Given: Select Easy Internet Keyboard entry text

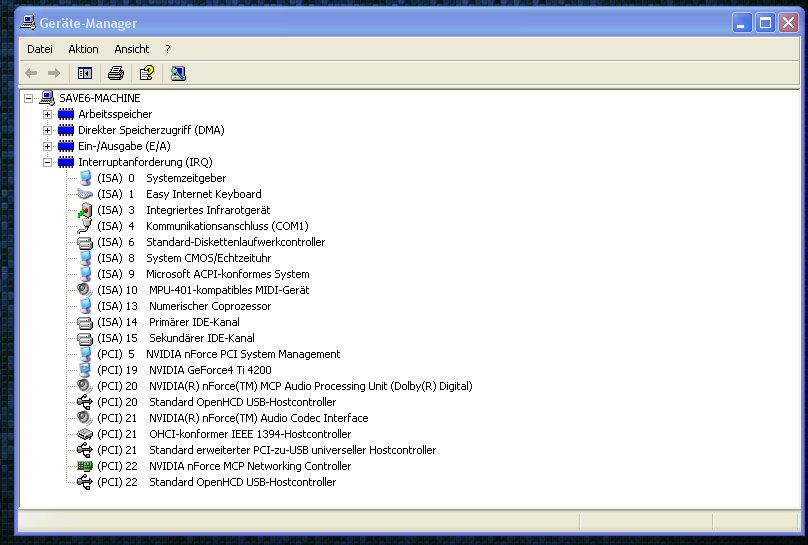Looking at the screenshot, I should (204, 194).
